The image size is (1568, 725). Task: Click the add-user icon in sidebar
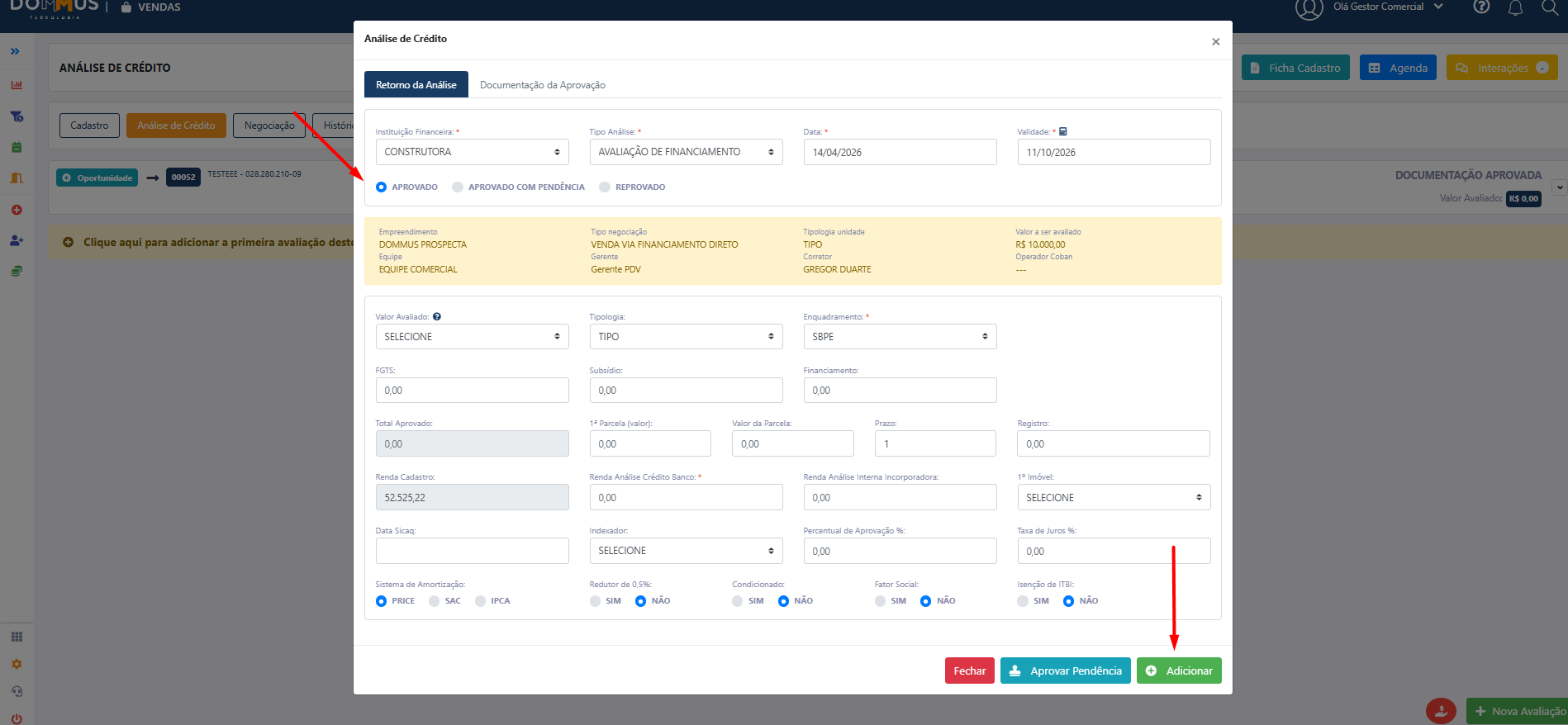pos(17,240)
